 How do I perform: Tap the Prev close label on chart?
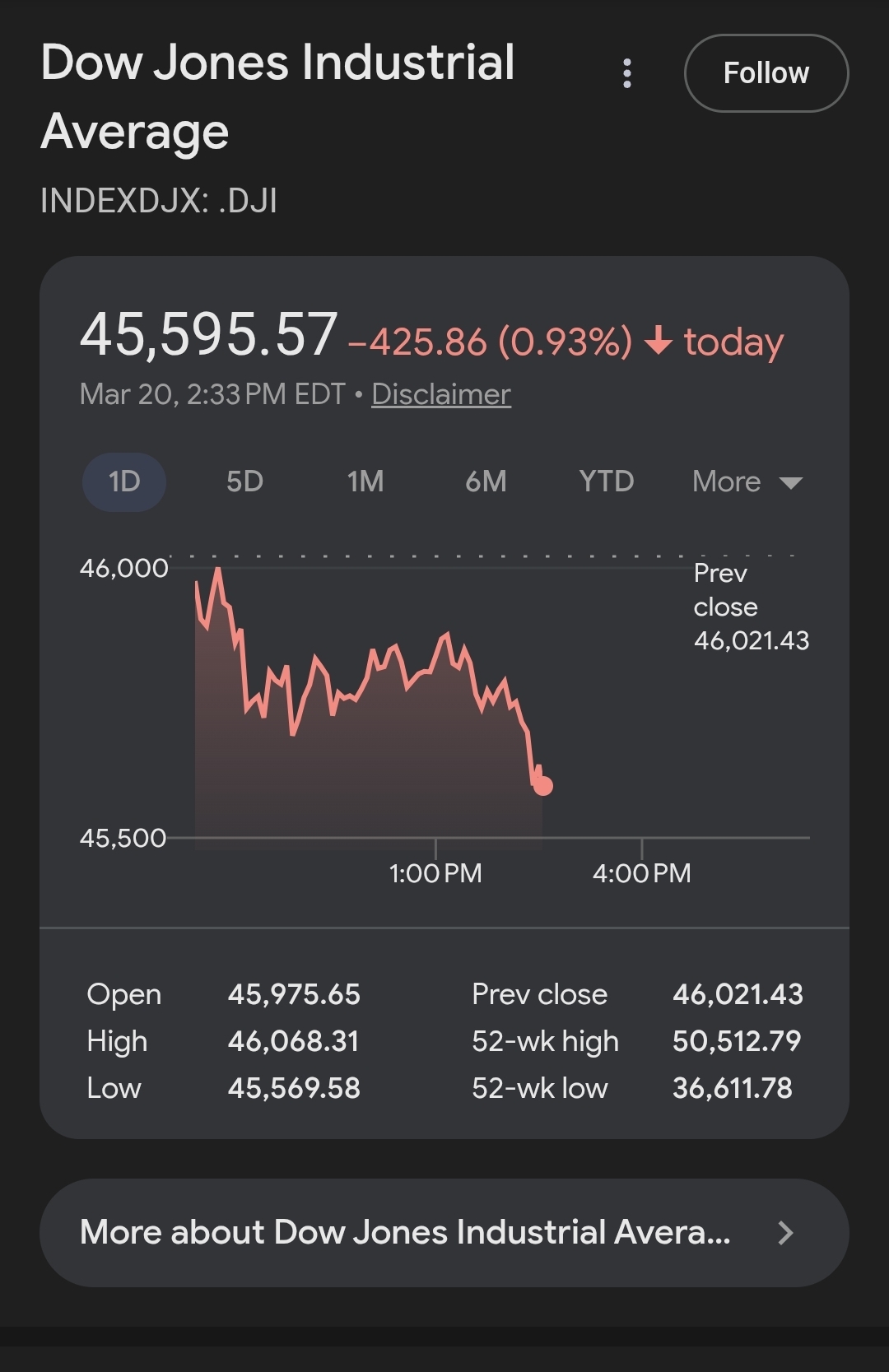(x=751, y=607)
